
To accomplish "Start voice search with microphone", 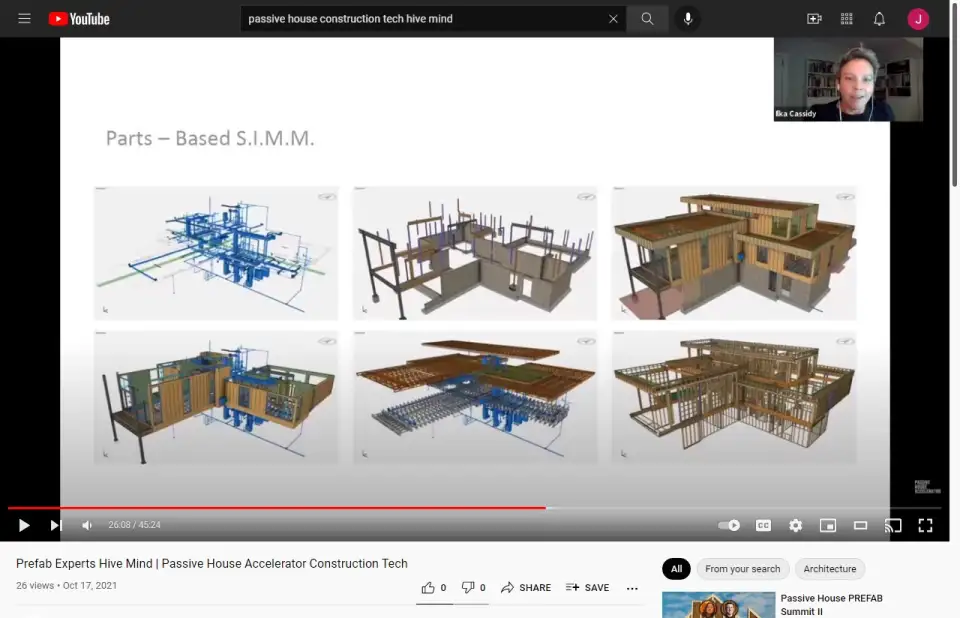I will 688,19.
